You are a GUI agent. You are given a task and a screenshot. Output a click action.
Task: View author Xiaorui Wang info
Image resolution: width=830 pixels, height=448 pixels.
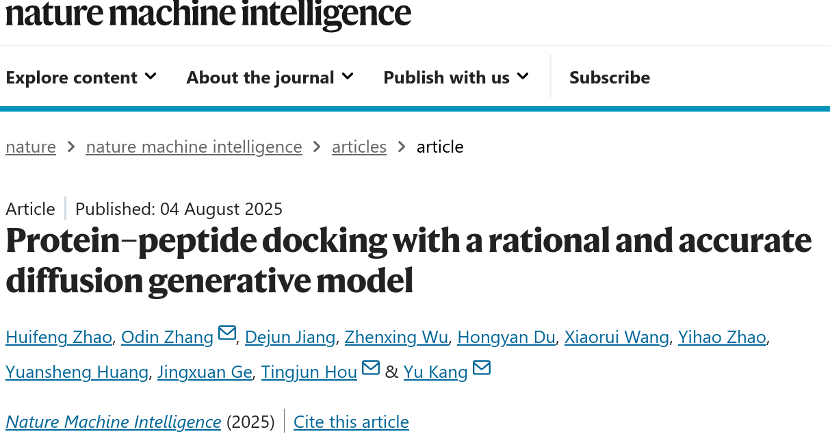617,337
